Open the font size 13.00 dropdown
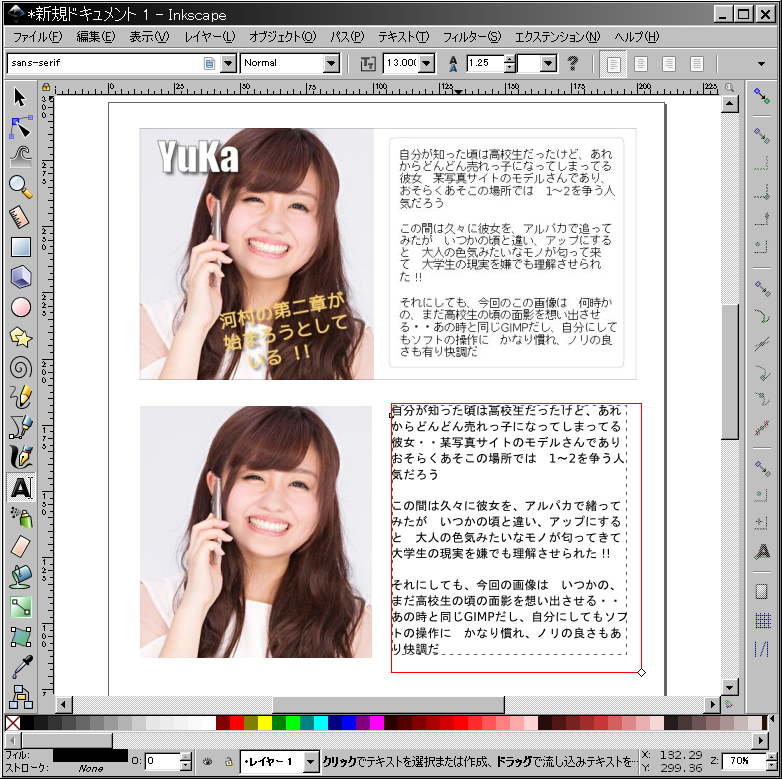 tap(426, 63)
